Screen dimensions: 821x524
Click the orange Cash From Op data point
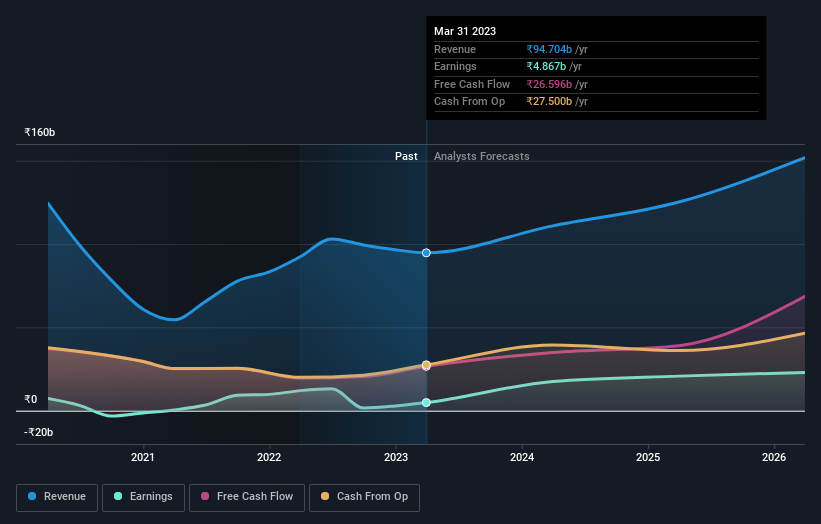pyautogui.click(x=426, y=364)
